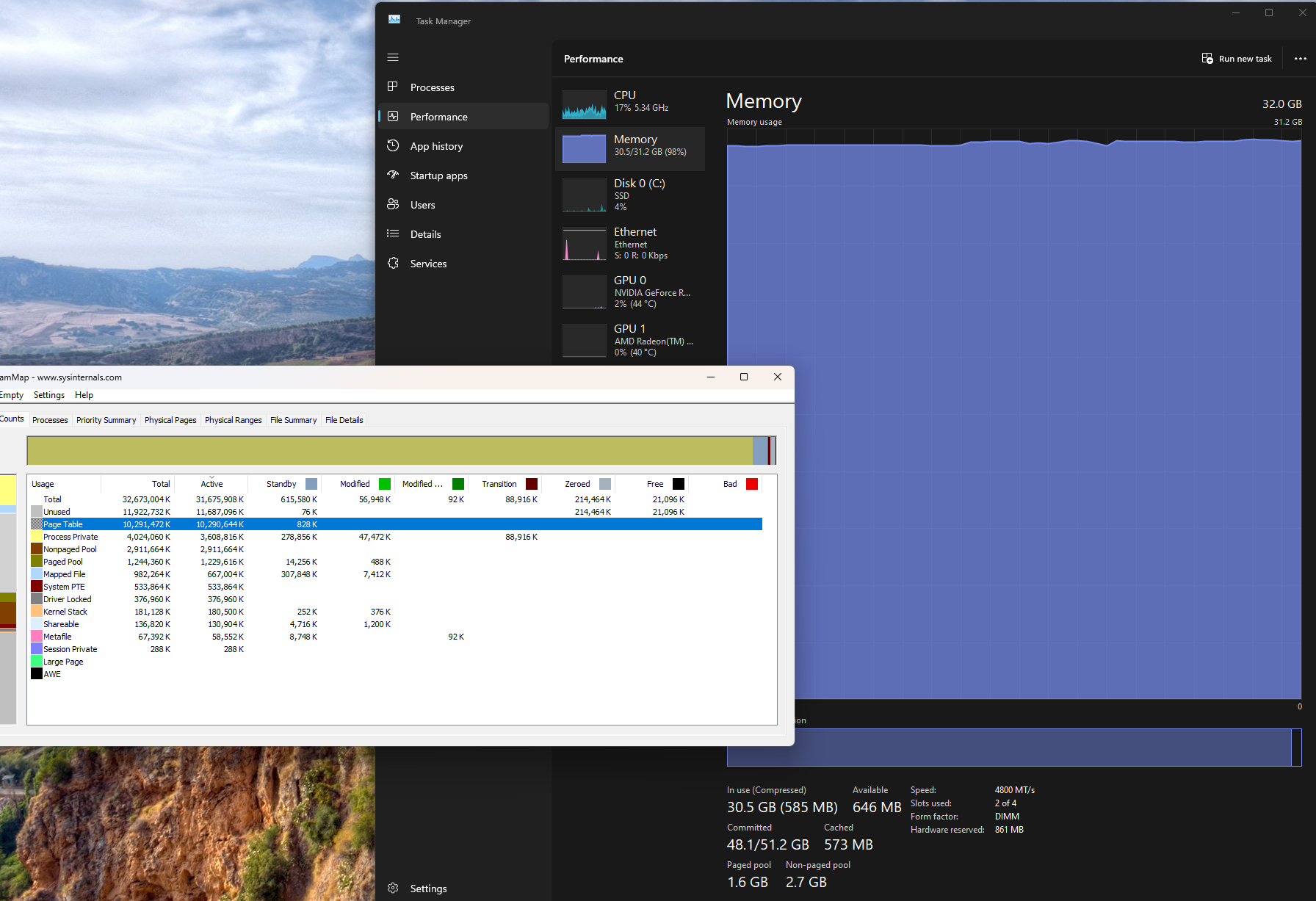Open the RAMMap Empty menu

pyautogui.click(x=12, y=395)
